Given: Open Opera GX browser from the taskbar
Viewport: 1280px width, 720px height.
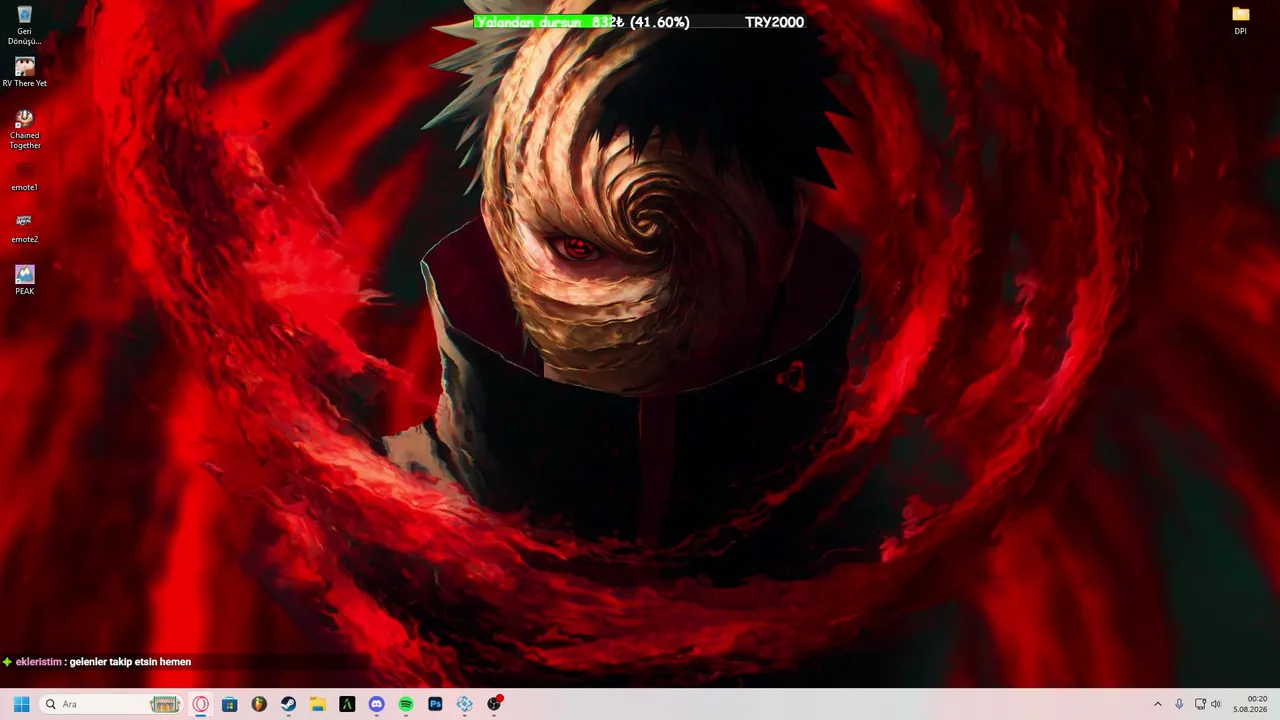Looking at the screenshot, I should pyautogui.click(x=201, y=704).
